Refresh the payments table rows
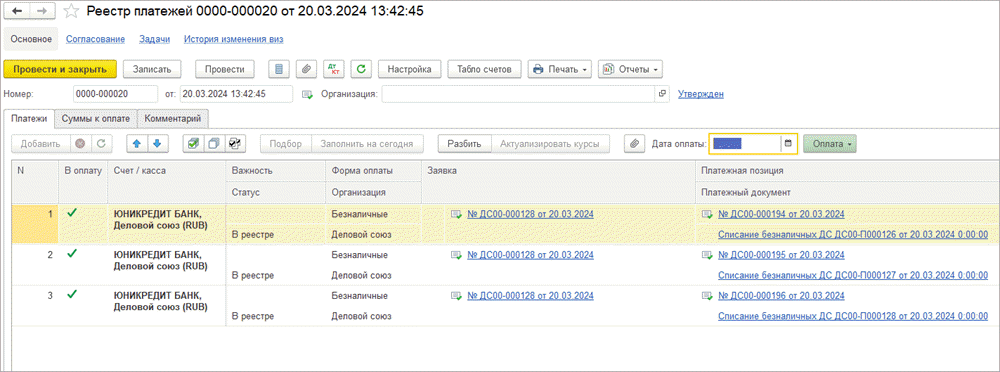This screenshot has height=372, width=1000. [100, 144]
